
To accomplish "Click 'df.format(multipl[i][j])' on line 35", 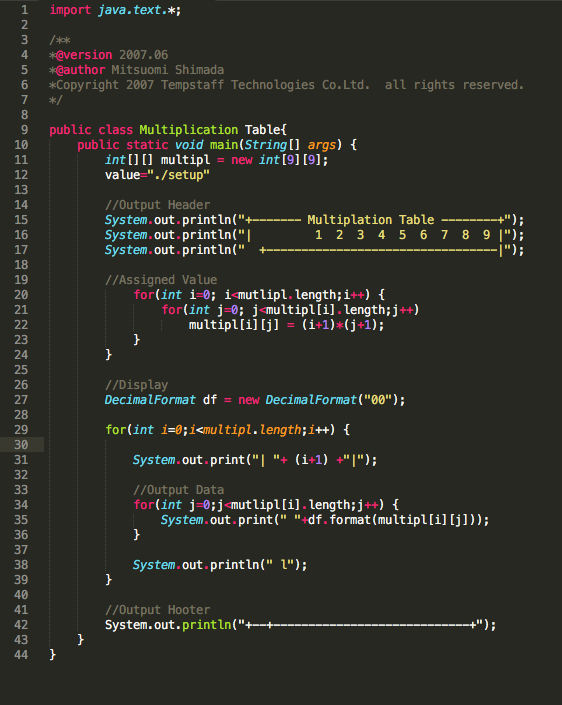I will click(392, 520).
